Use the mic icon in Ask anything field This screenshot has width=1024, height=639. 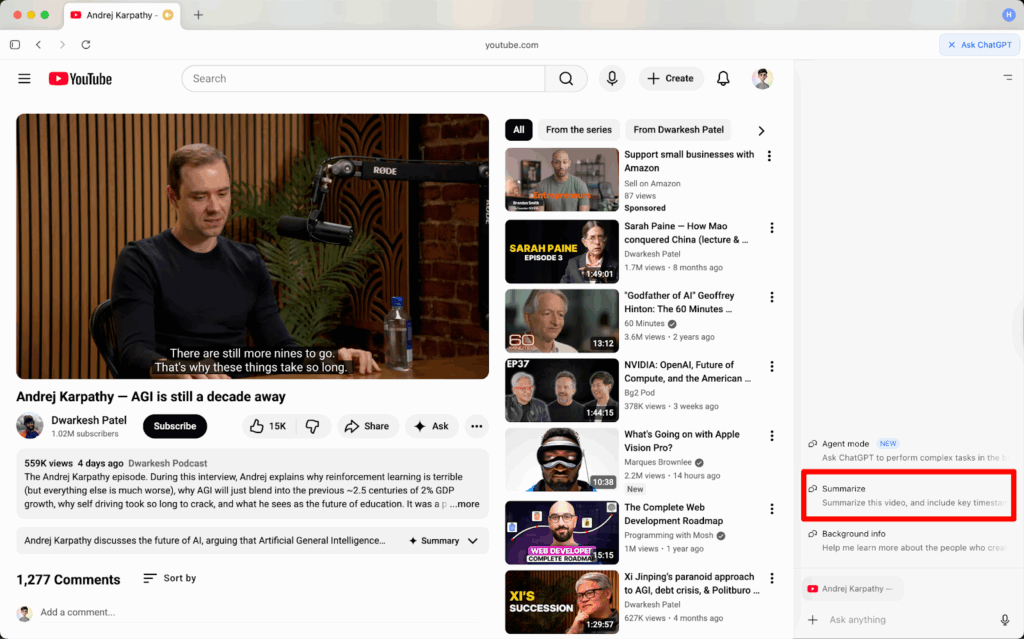[1004, 620]
